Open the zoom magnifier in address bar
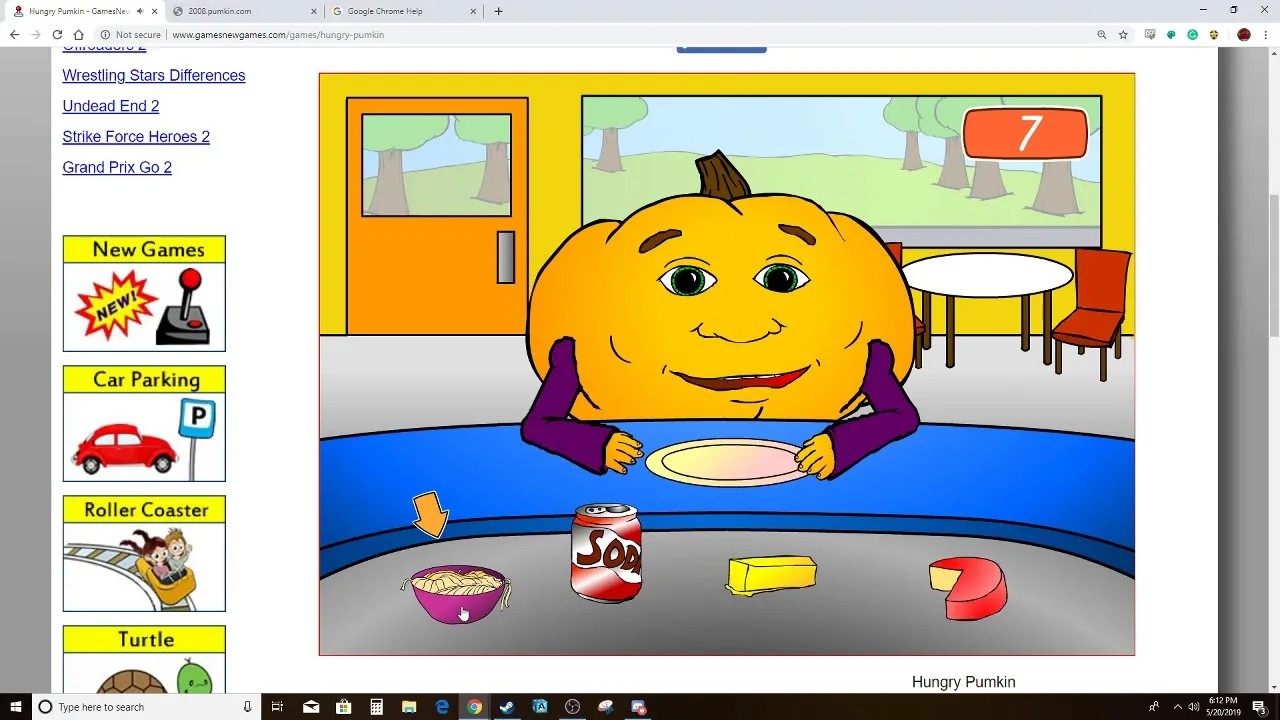This screenshot has height=720, width=1280. (1102, 35)
